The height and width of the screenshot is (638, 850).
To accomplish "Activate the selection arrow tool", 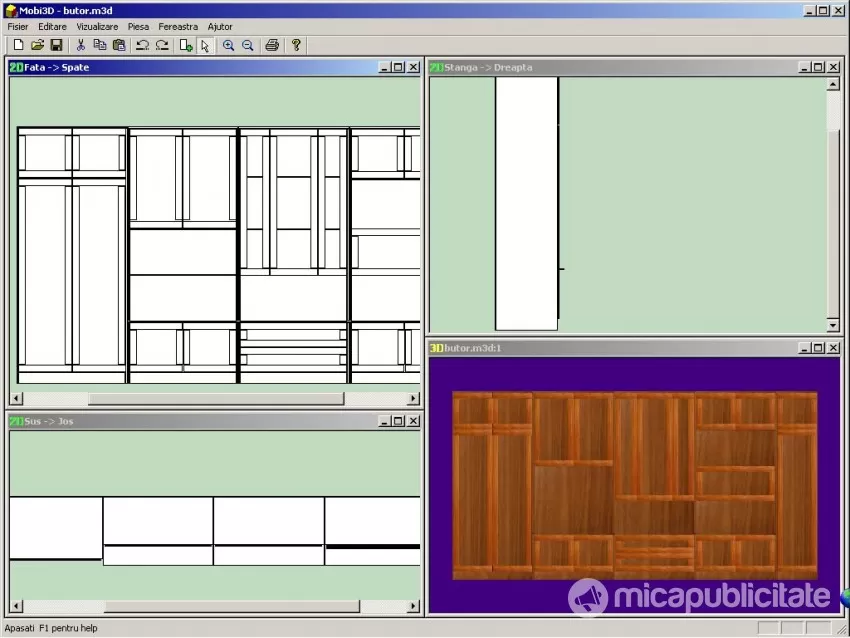I will click(205, 45).
